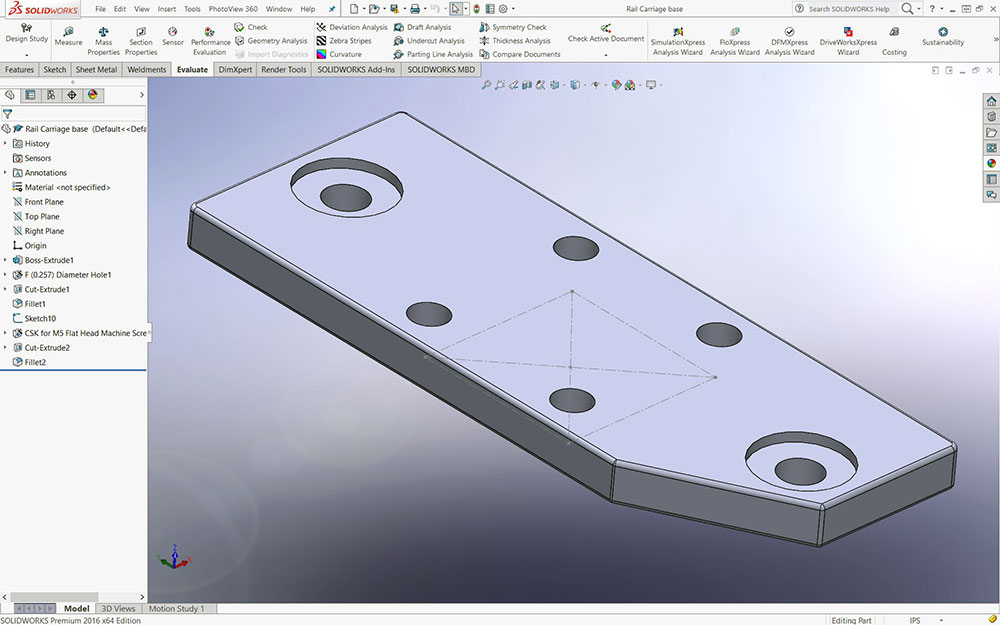
Task: Click the Sustainability icon
Action: tap(942, 37)
